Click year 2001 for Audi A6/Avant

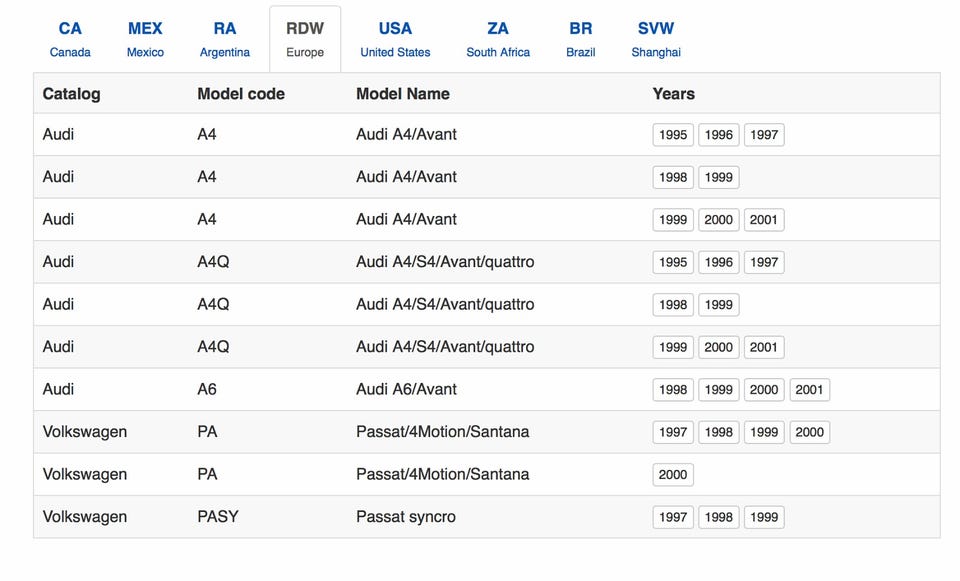(809, 390)
